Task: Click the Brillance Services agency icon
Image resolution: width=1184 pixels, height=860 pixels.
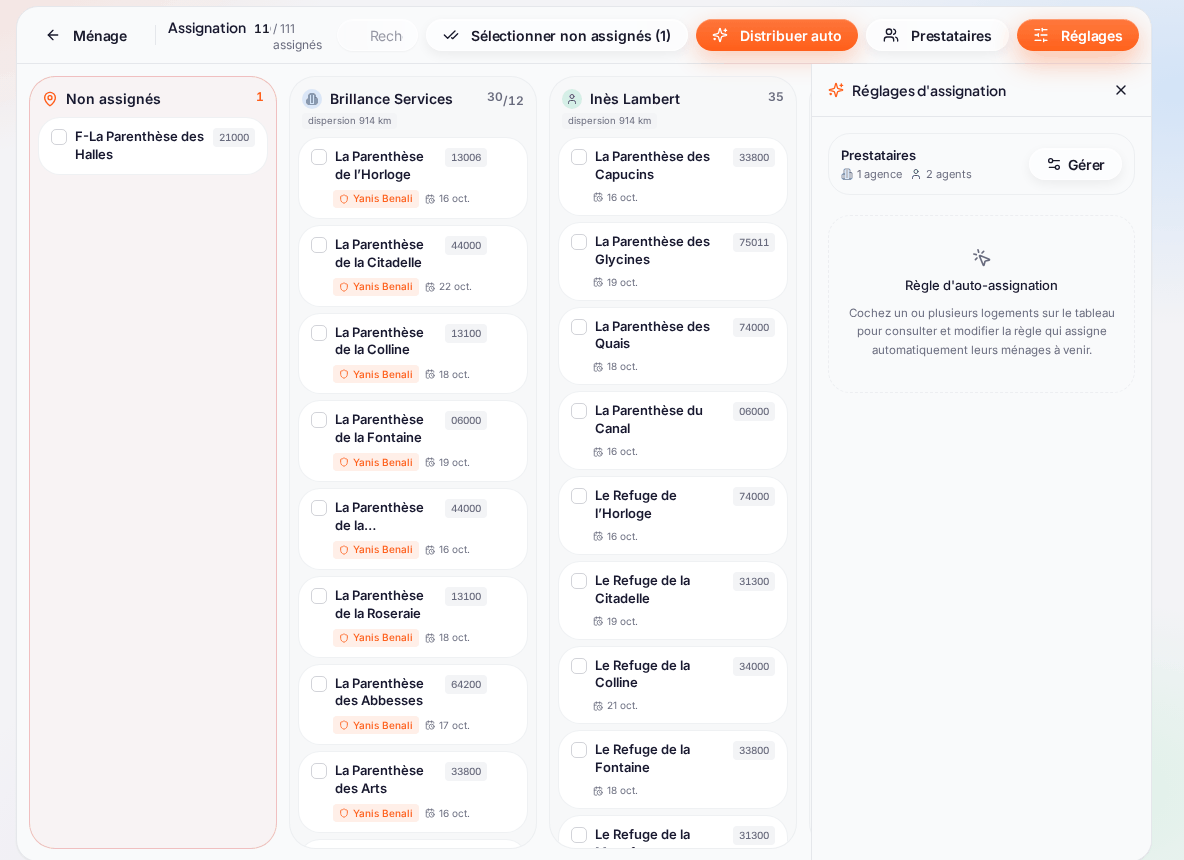Action: (312, 99)
